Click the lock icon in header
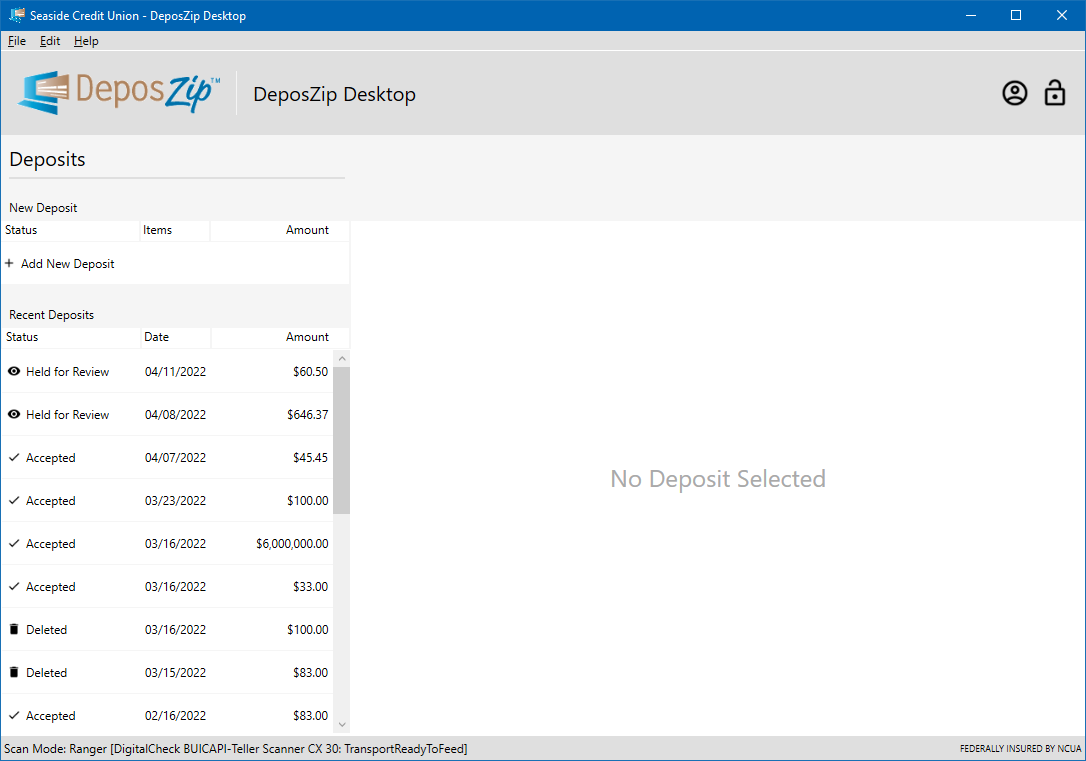Screen dimensions: 1086x761 pos(1054,92)
